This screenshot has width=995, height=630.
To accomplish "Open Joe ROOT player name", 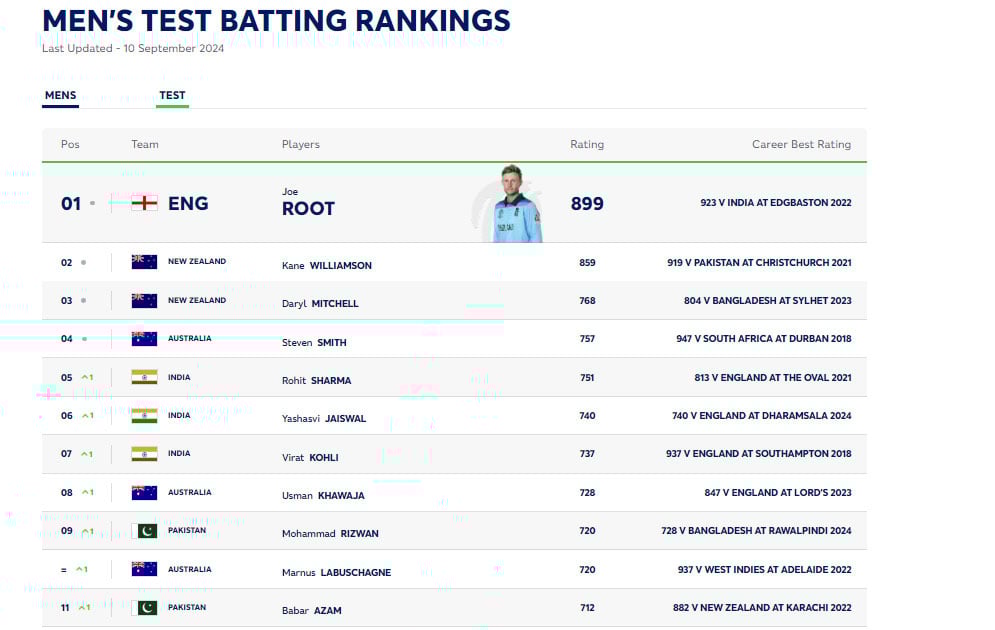I will pos(308,208).
